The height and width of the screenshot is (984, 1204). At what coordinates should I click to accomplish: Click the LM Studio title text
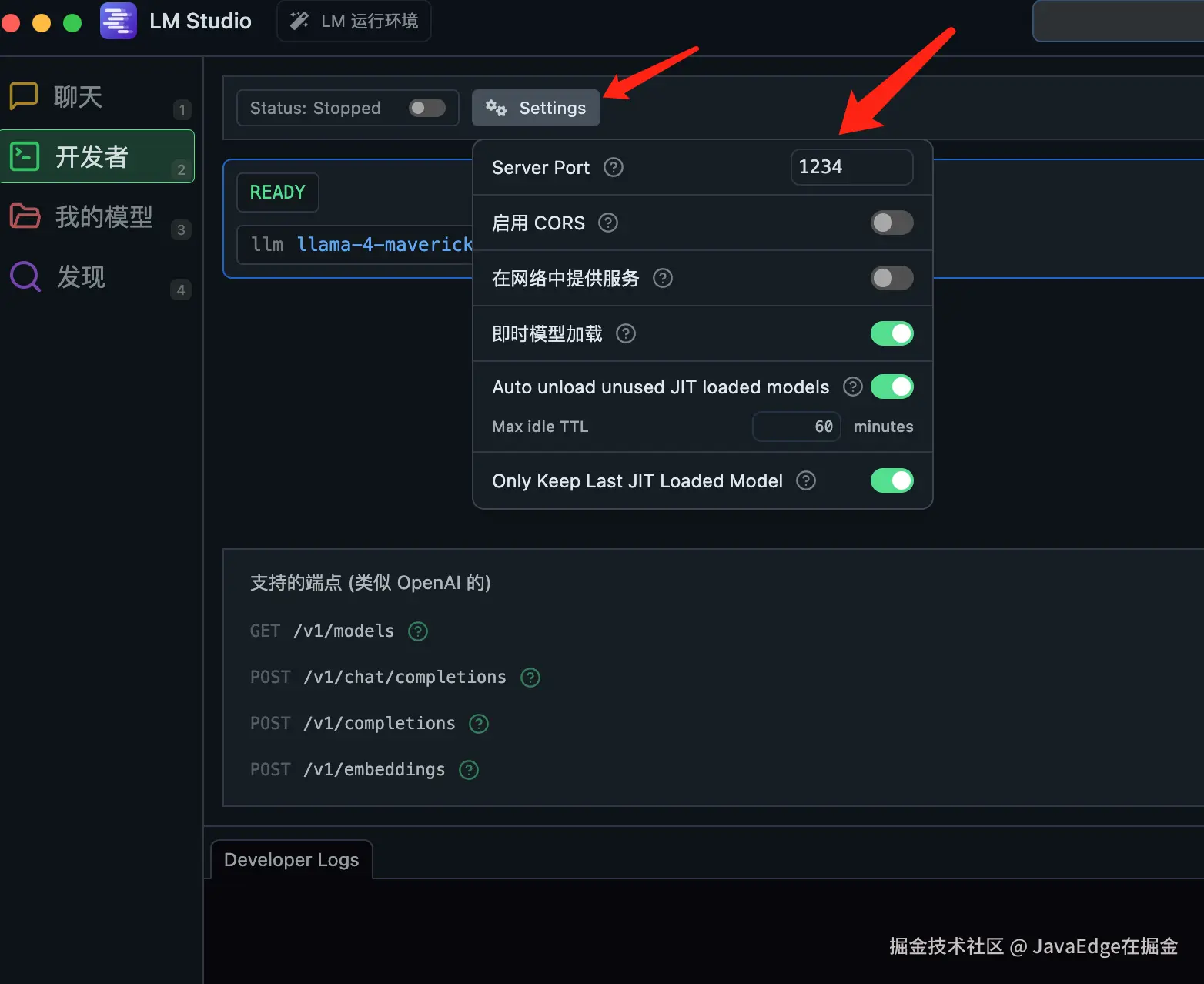(200, 21)
